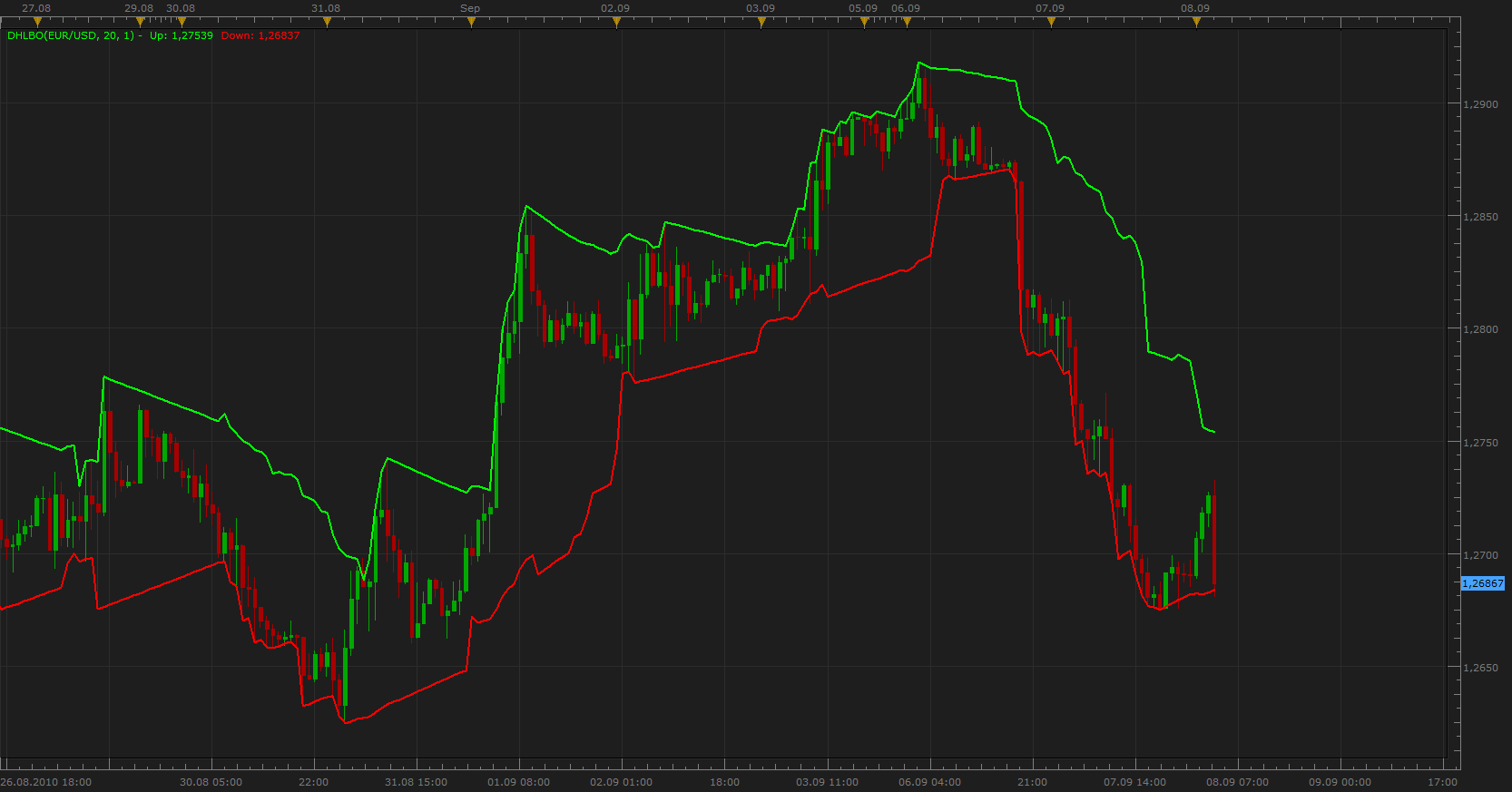
Task: Click the 09.09 00:00 time label
Action: (x=1340, y=782)
